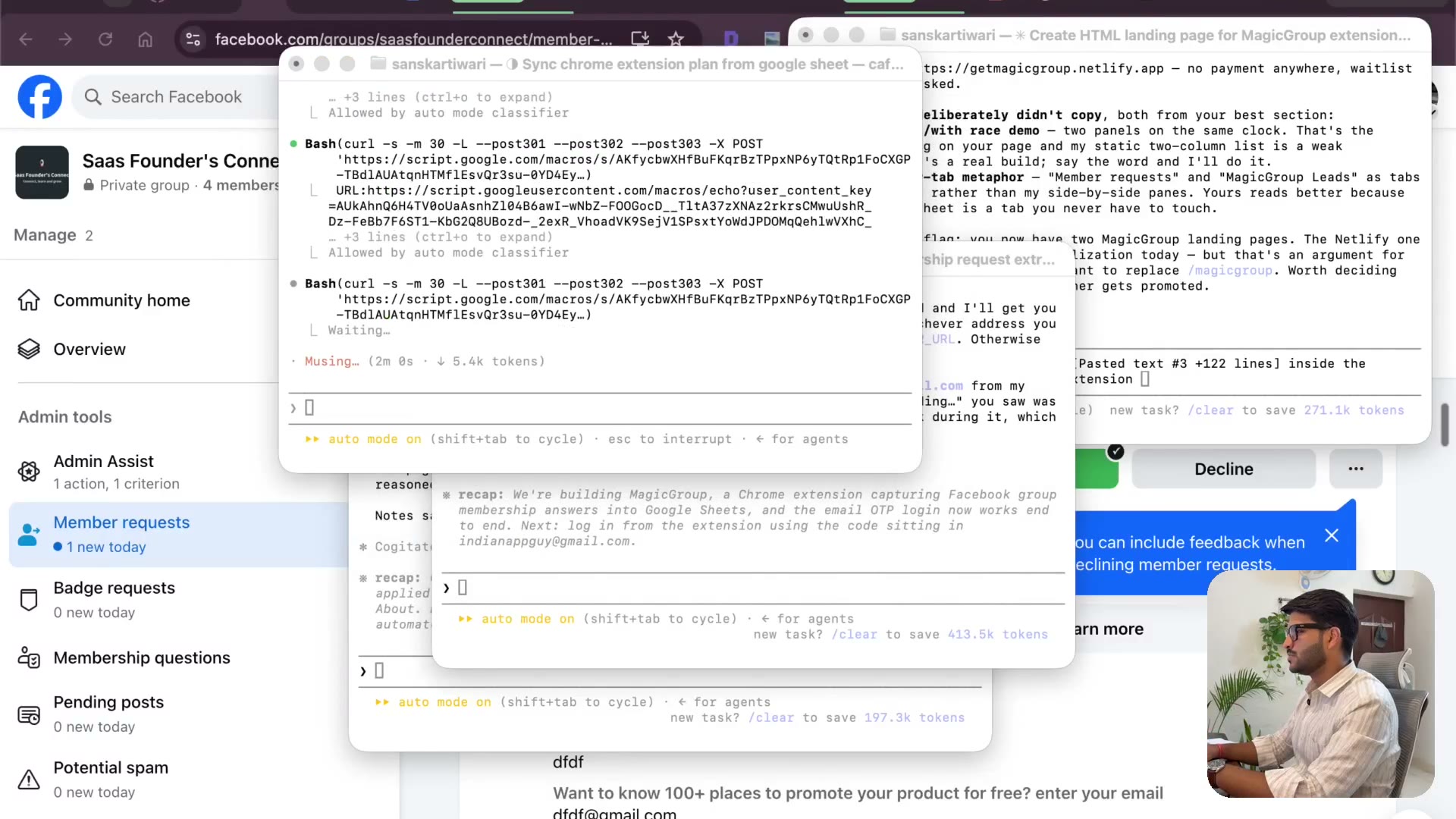The image size is (1456, 819).
Task: Open site info icon in address bar
Action: (193, 39)
